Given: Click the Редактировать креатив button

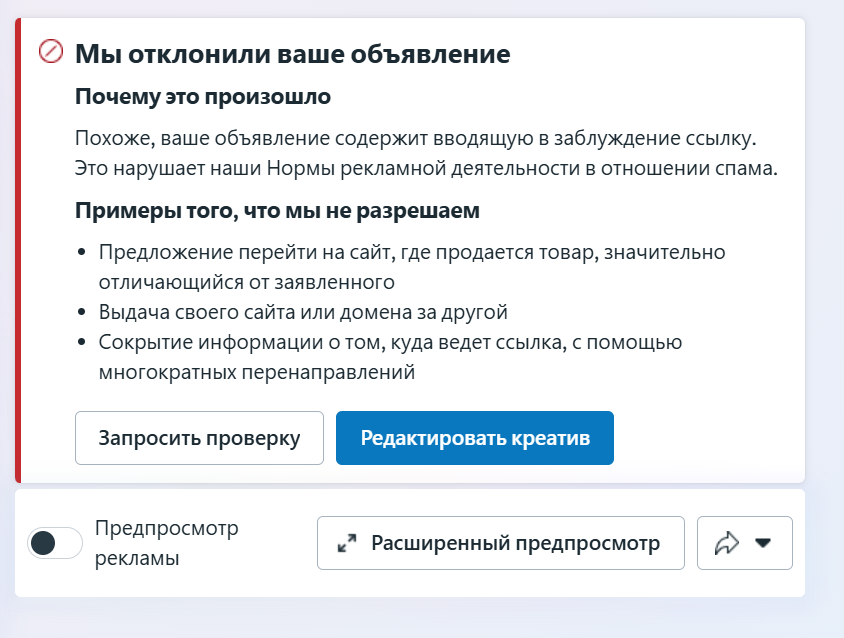Looking at the screenshot, I should tap(475, 438).
